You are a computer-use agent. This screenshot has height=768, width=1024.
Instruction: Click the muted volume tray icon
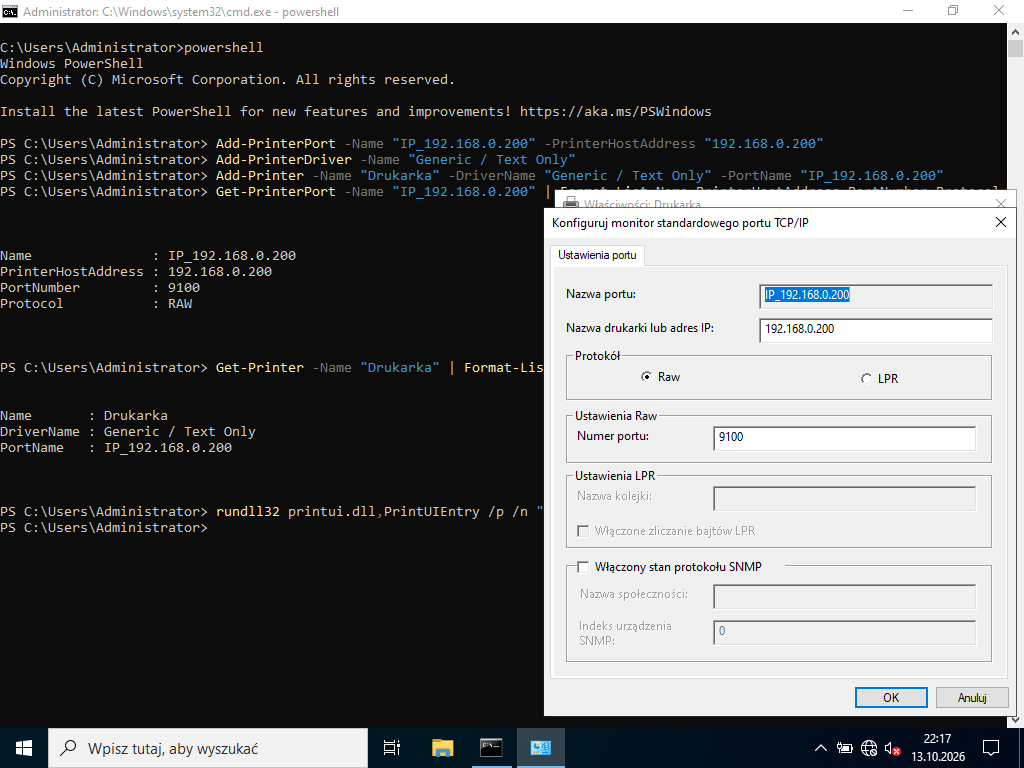893,748
